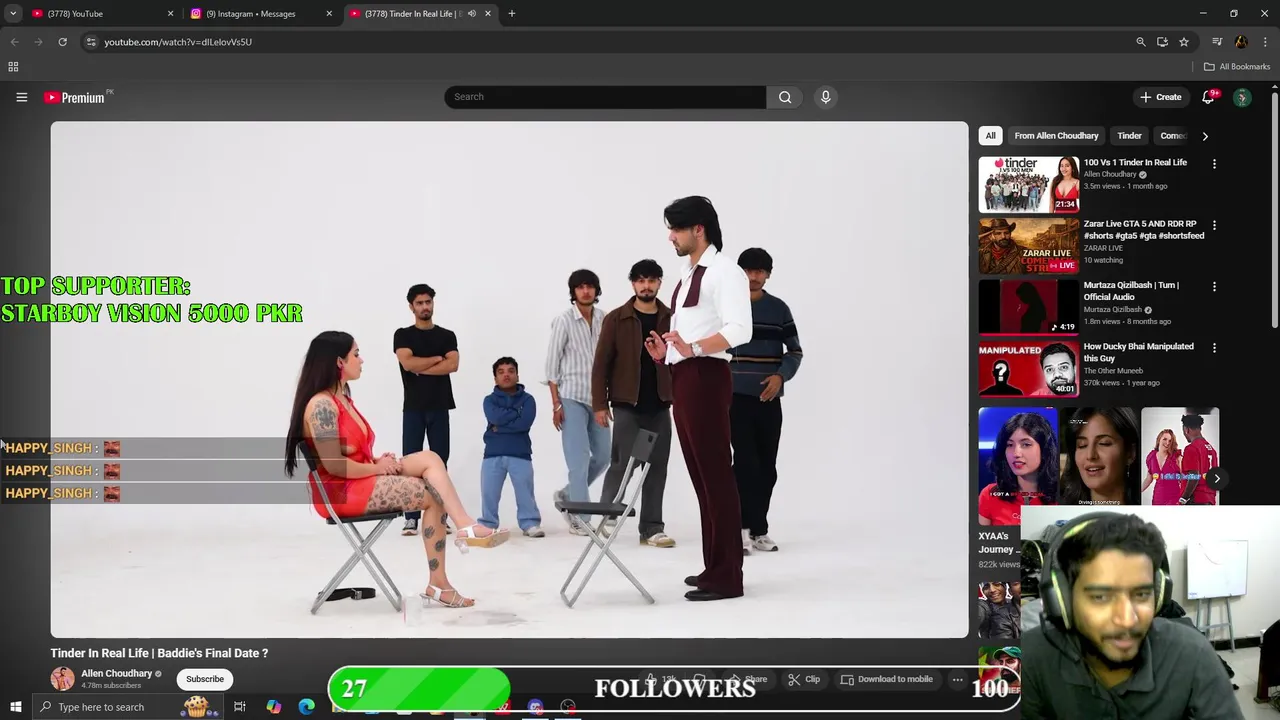1280x720 pixels.
Task: Open the XYAA's Journey short thumbnail
Action: click(x=1018, y=465)
